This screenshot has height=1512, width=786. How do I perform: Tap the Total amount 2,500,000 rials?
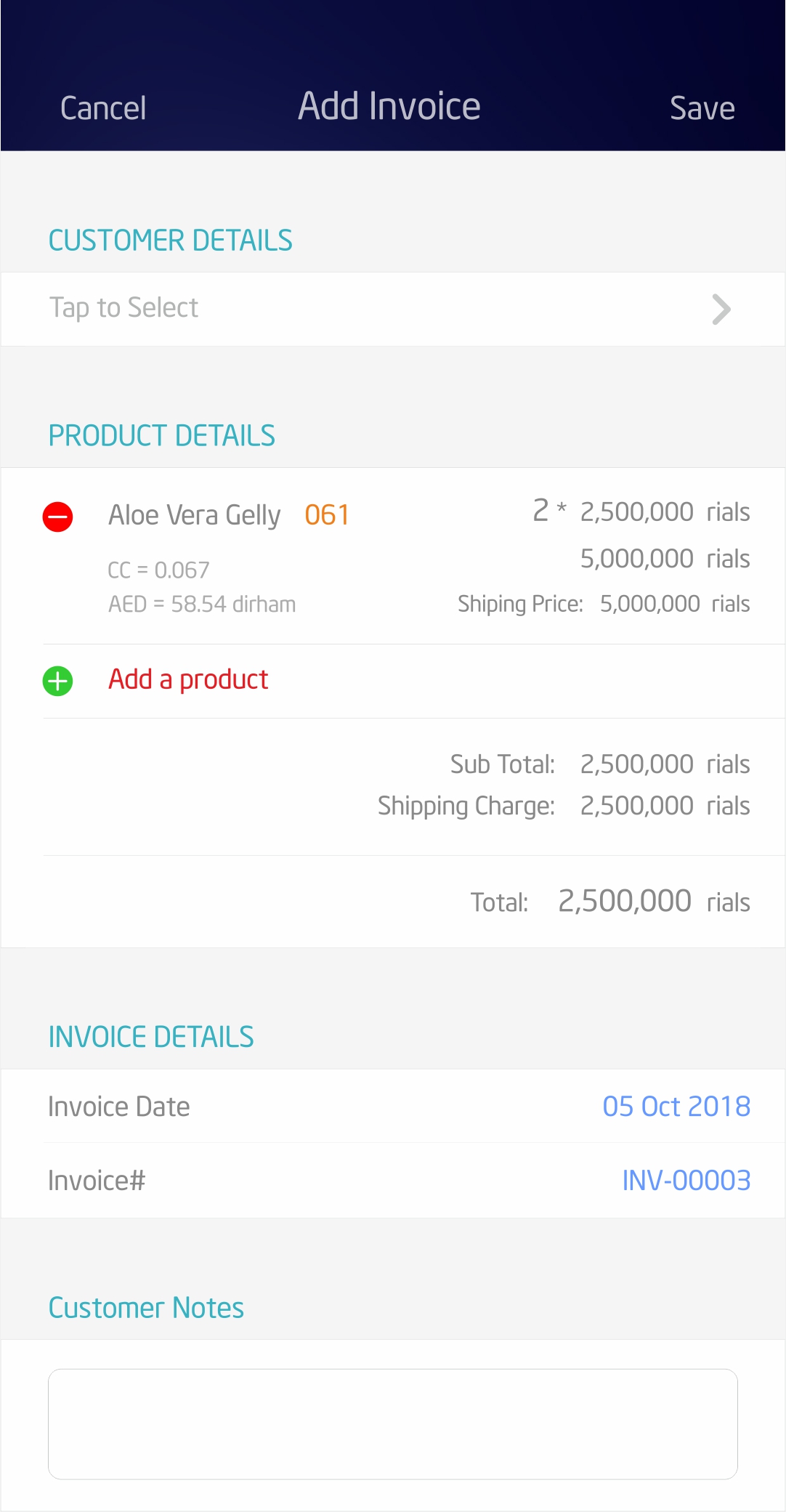click(x=654, y=902)
